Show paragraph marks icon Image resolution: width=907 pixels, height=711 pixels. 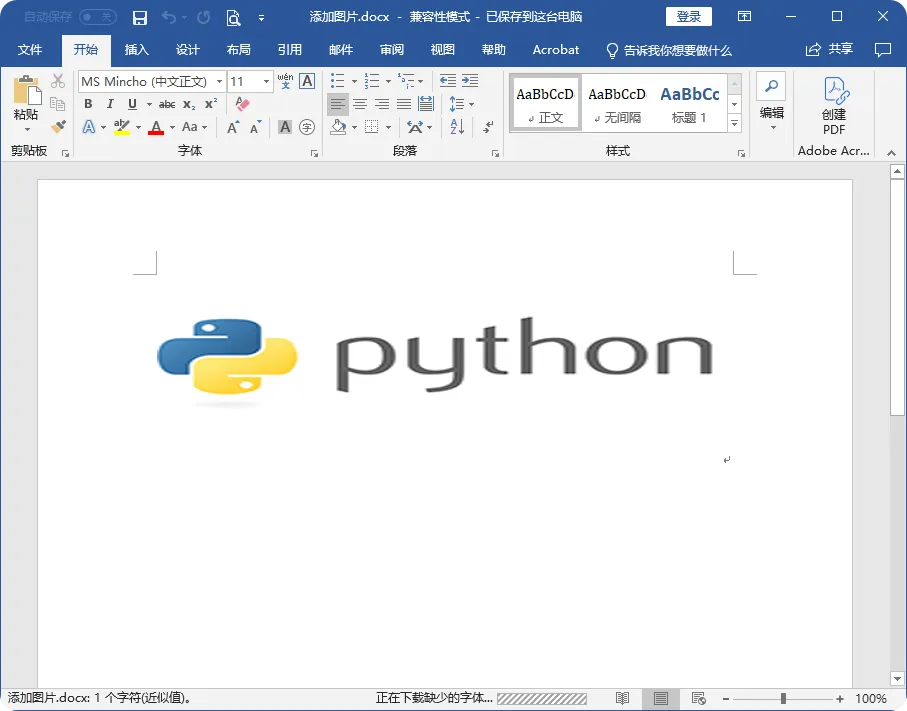(488, 127)
